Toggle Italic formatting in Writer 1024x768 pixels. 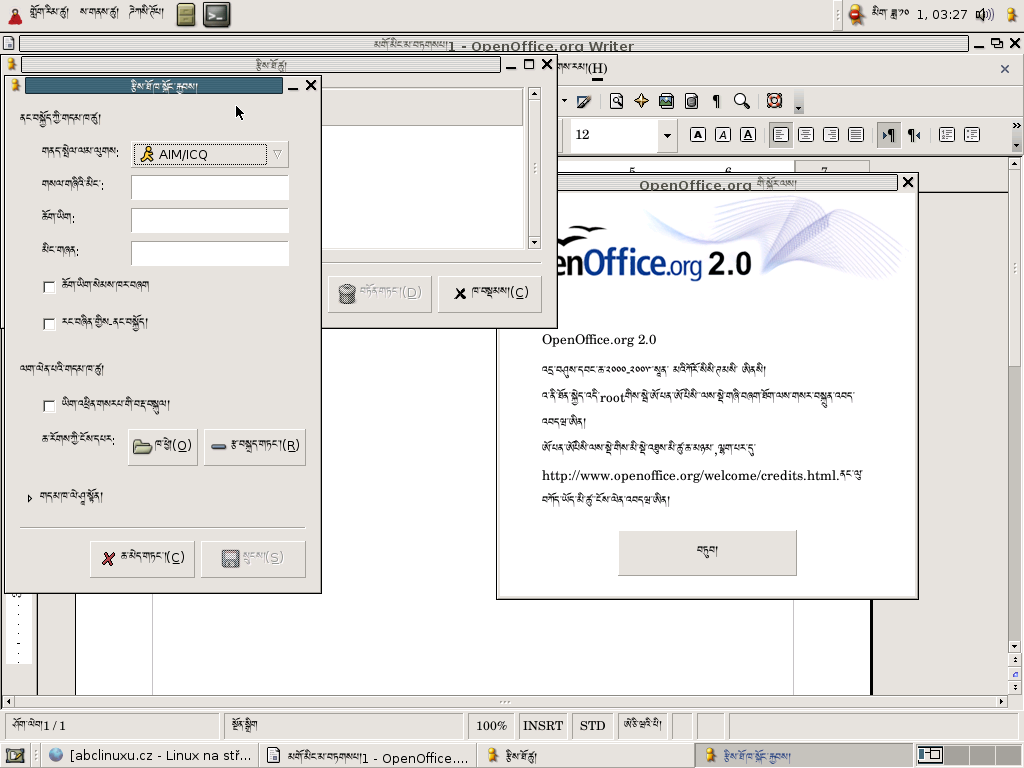[723, 135]
